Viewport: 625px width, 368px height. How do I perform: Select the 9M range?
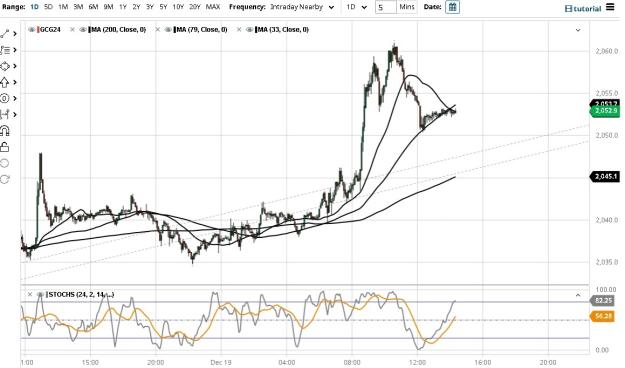108,7
